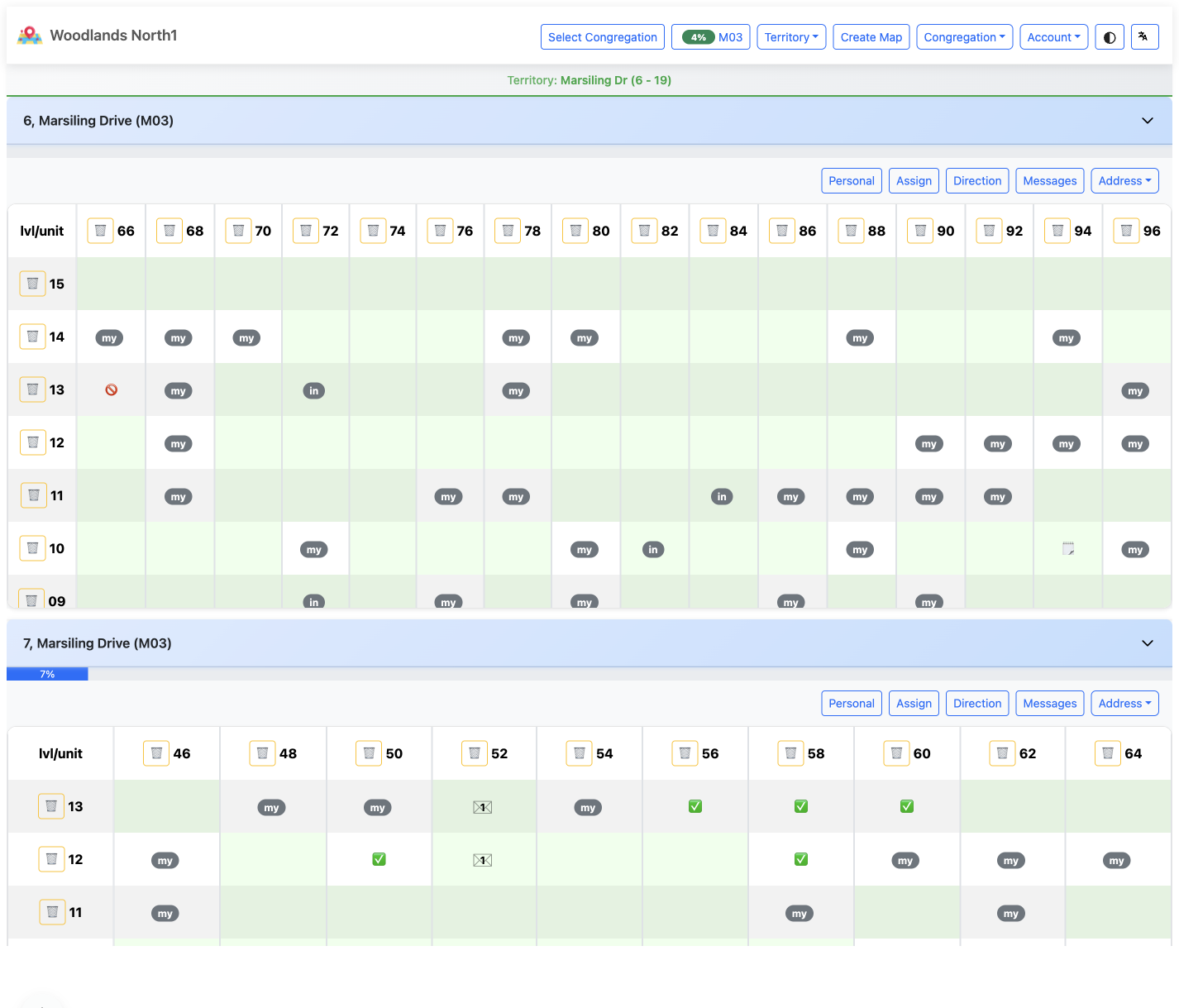Open the Territory dropdown
Viewport: 1179px width, 1008px height.
(790, 36)
